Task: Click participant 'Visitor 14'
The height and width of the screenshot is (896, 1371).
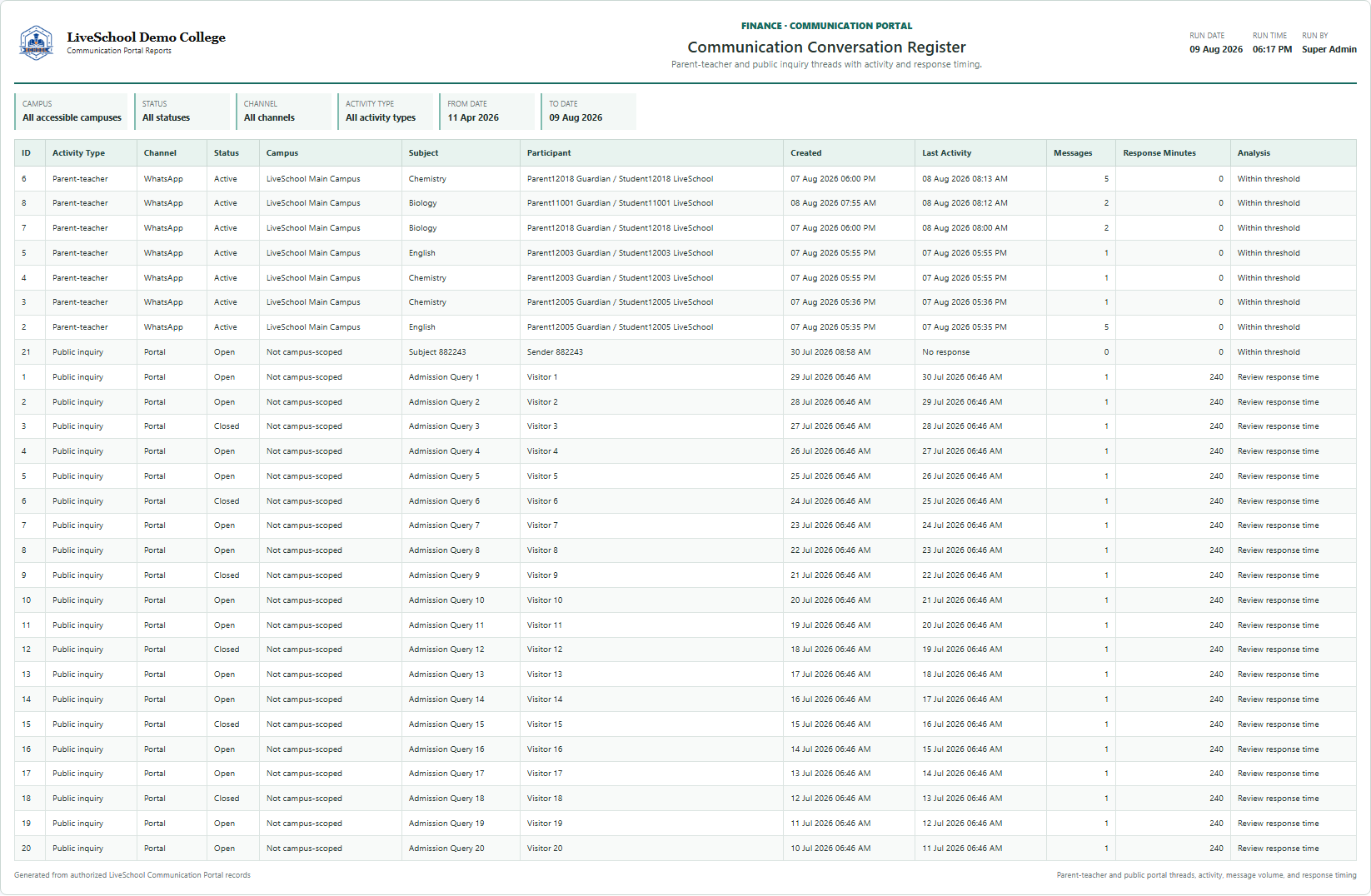Action: pos(544,699)
